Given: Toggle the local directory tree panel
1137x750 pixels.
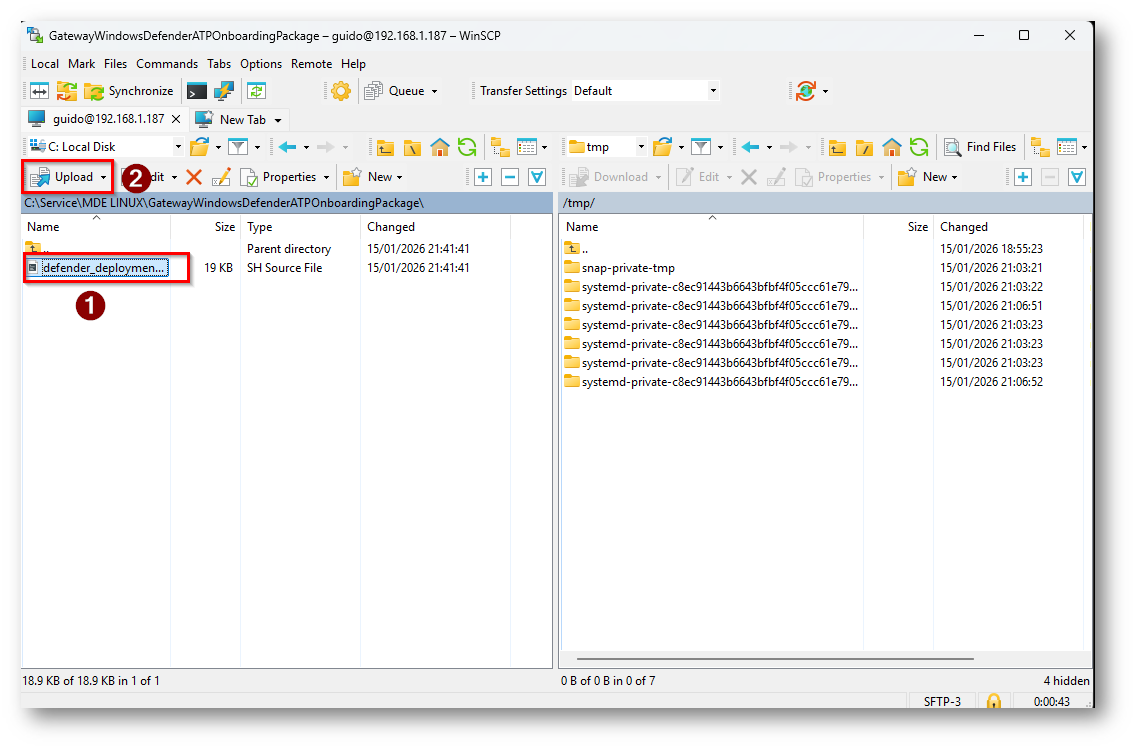Looking at the screenshot, I should pos(499,147).
